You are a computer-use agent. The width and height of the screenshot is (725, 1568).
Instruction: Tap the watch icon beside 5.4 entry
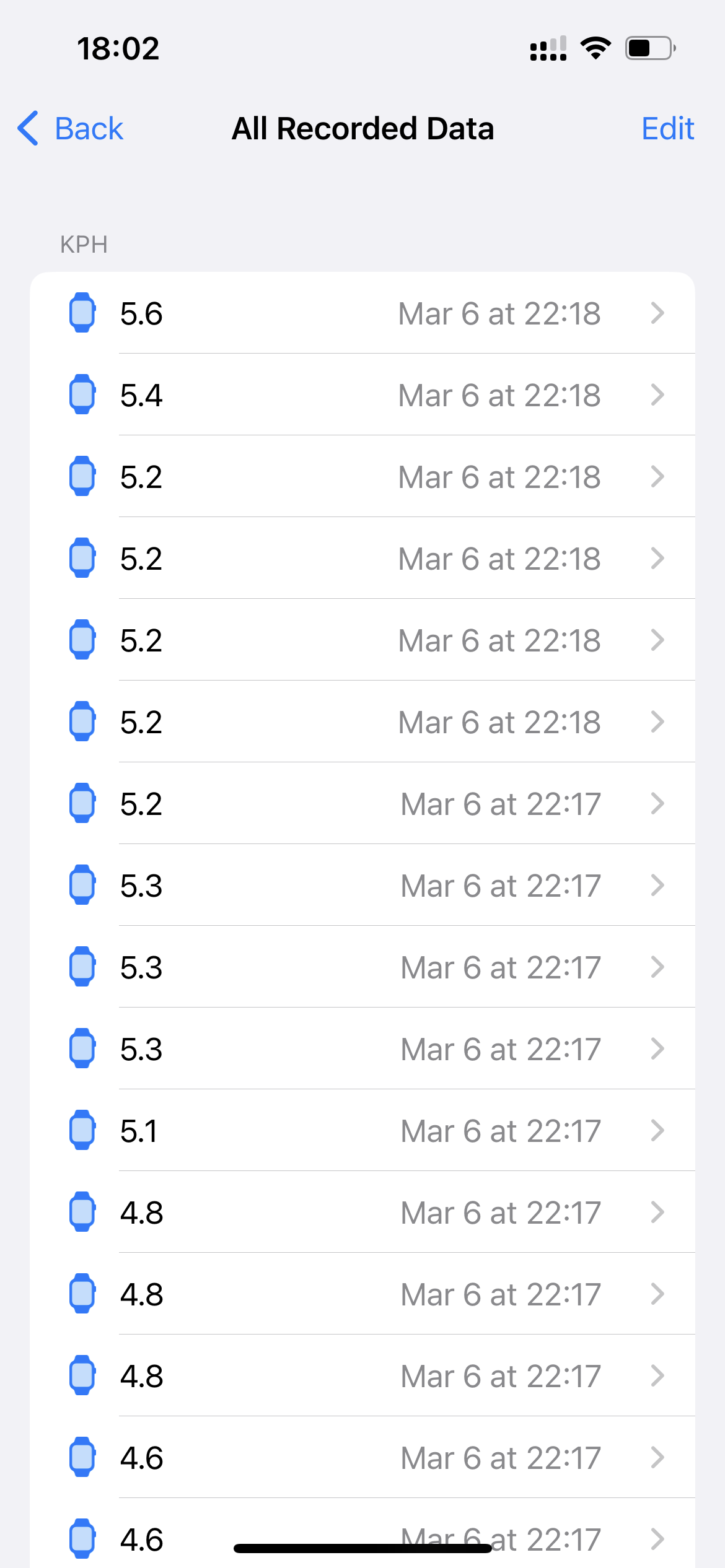(x=82, y=394)
